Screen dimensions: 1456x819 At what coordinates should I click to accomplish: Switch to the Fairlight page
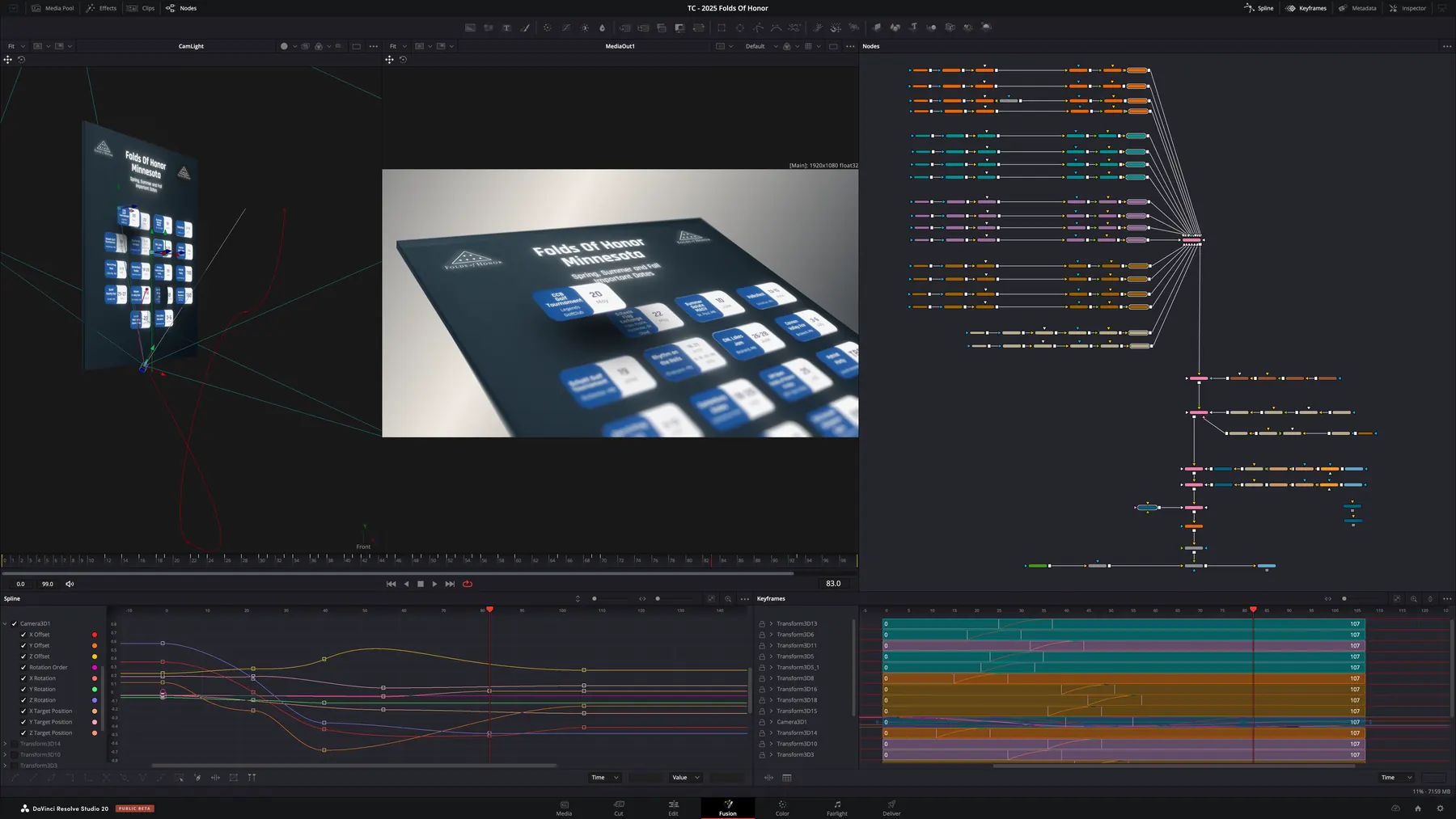point(837,808)
